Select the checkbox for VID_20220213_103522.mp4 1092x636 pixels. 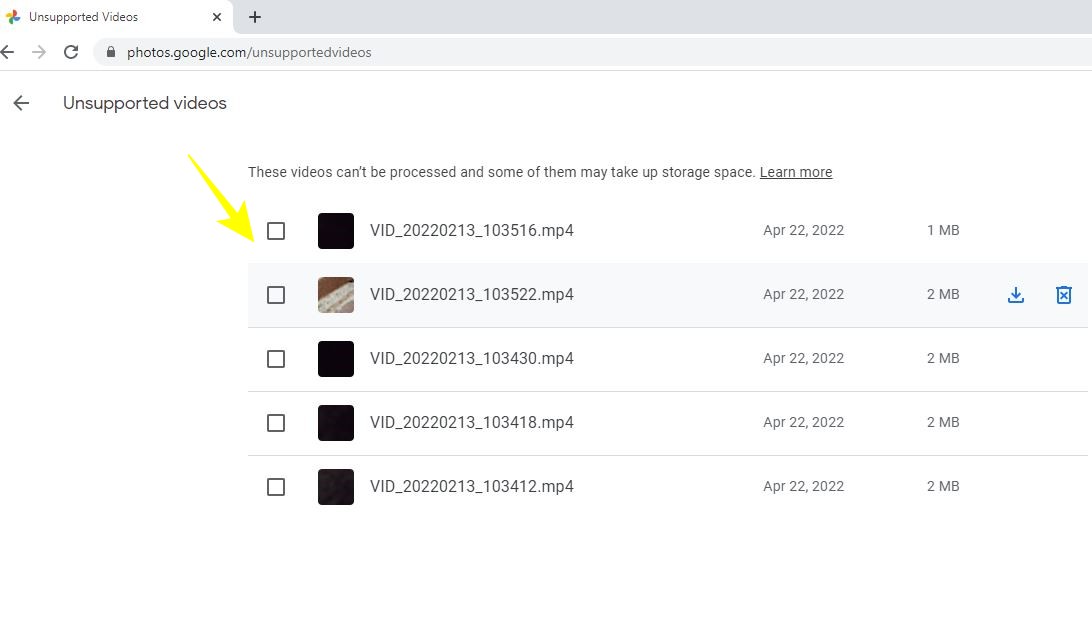tap(277, 295)
